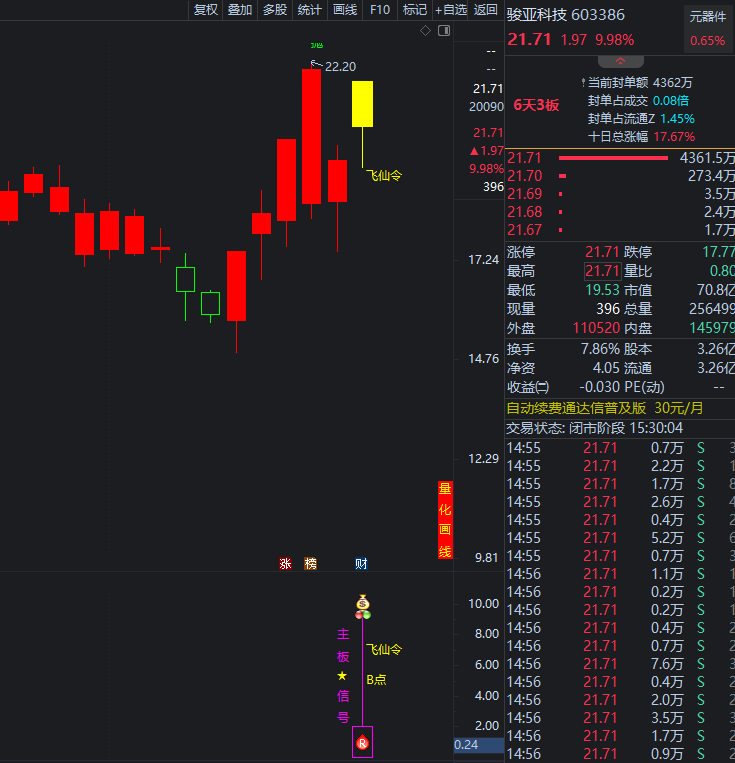Click the 净资 4.05 value

(x=606, y=368)
